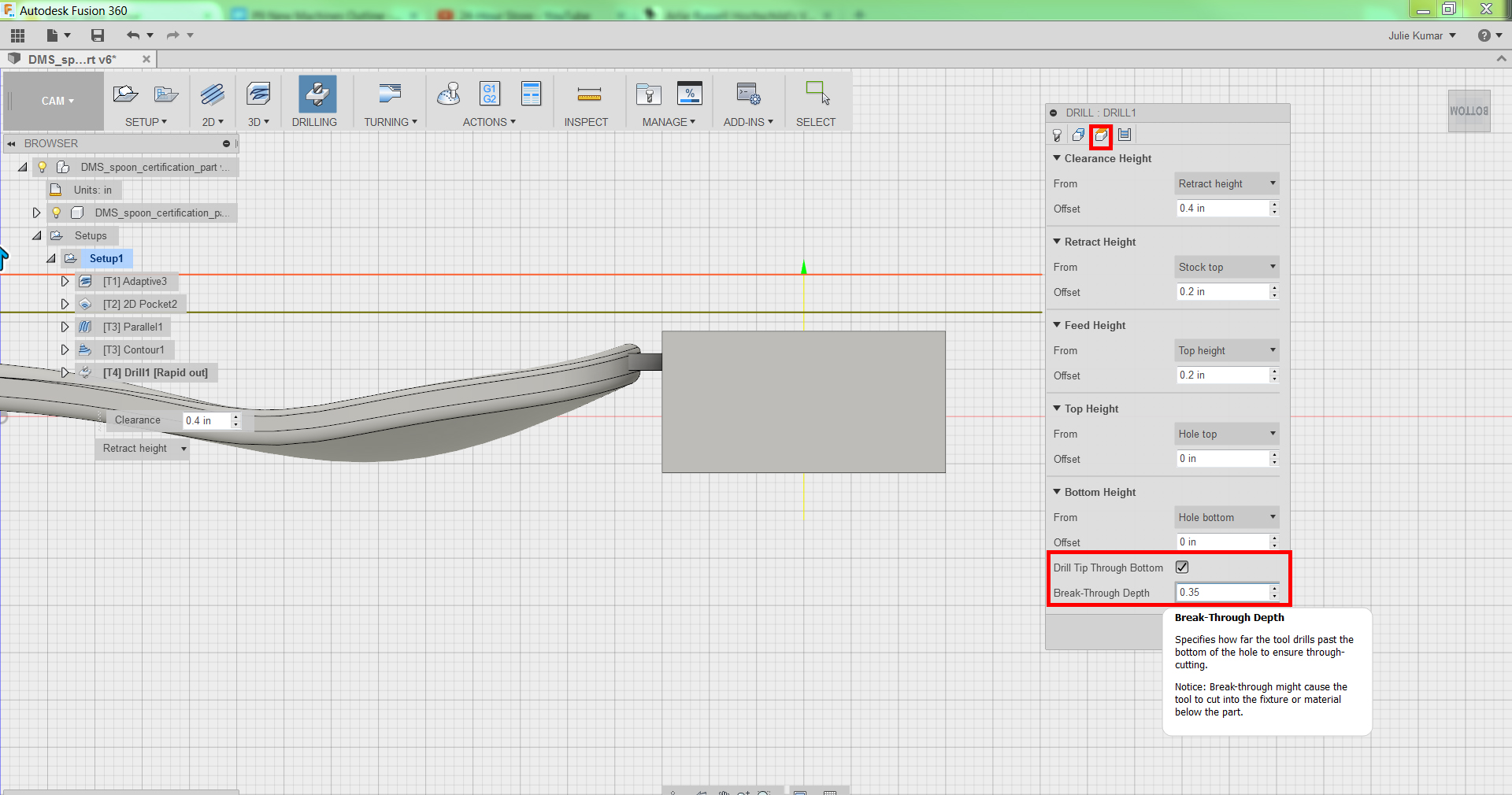1512x795 pixels.
Task: Click the Post Process G1 G2 icon
Action: pyautogui.click(x=490, y=94)
